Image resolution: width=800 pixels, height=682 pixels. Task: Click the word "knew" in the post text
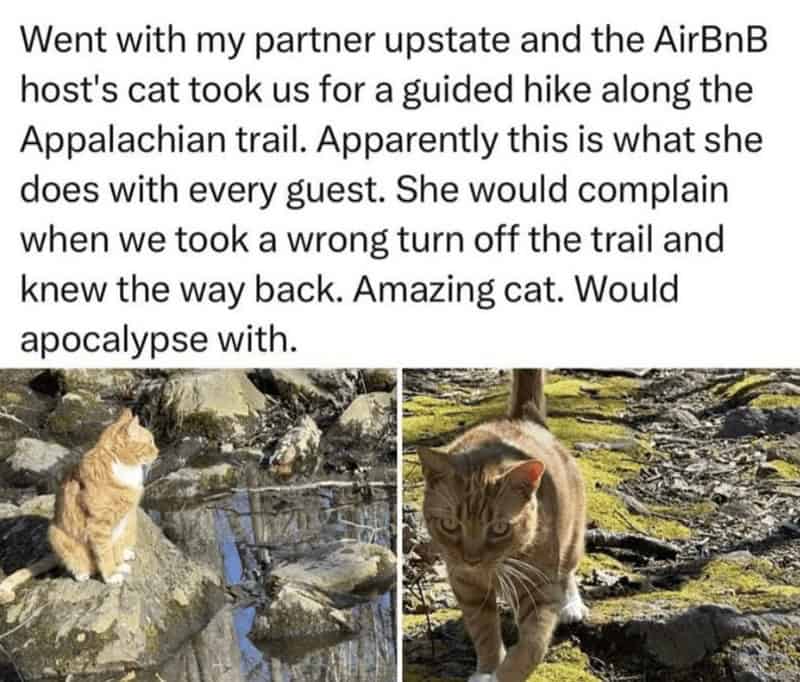point(64,289)
